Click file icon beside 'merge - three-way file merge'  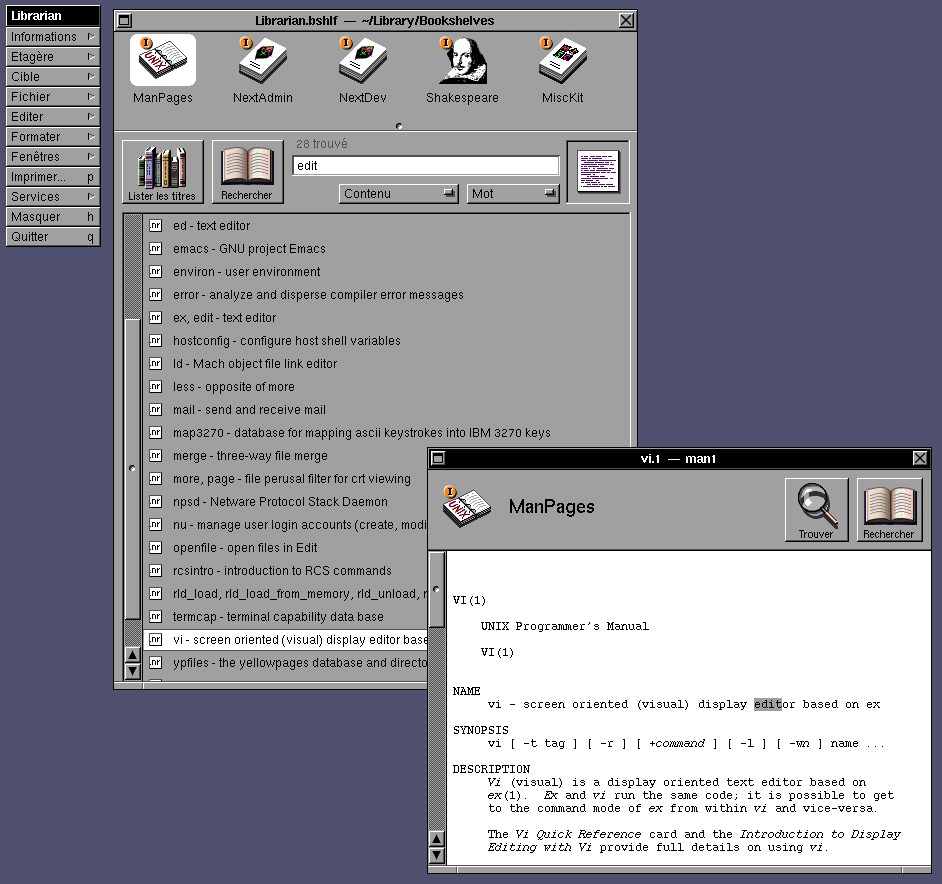click(156, 456)
